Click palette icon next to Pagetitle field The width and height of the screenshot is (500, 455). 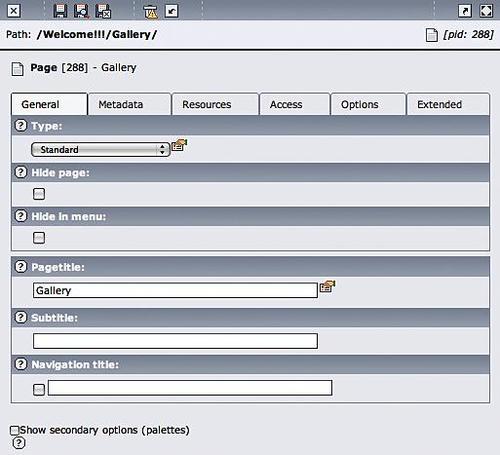pos(327,286)
